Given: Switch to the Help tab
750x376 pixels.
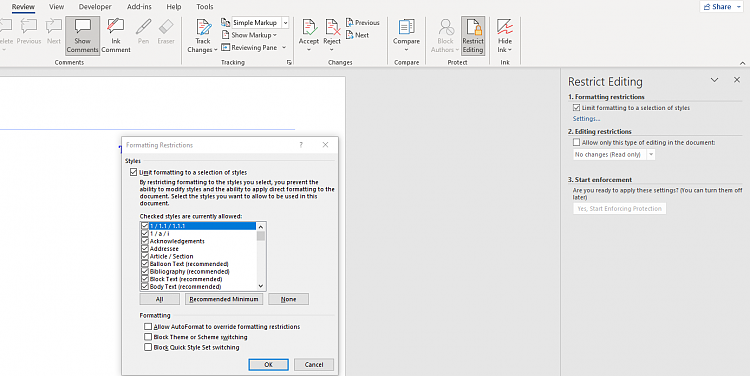Looking at the screenshot, I should click(x=174, y=7).
